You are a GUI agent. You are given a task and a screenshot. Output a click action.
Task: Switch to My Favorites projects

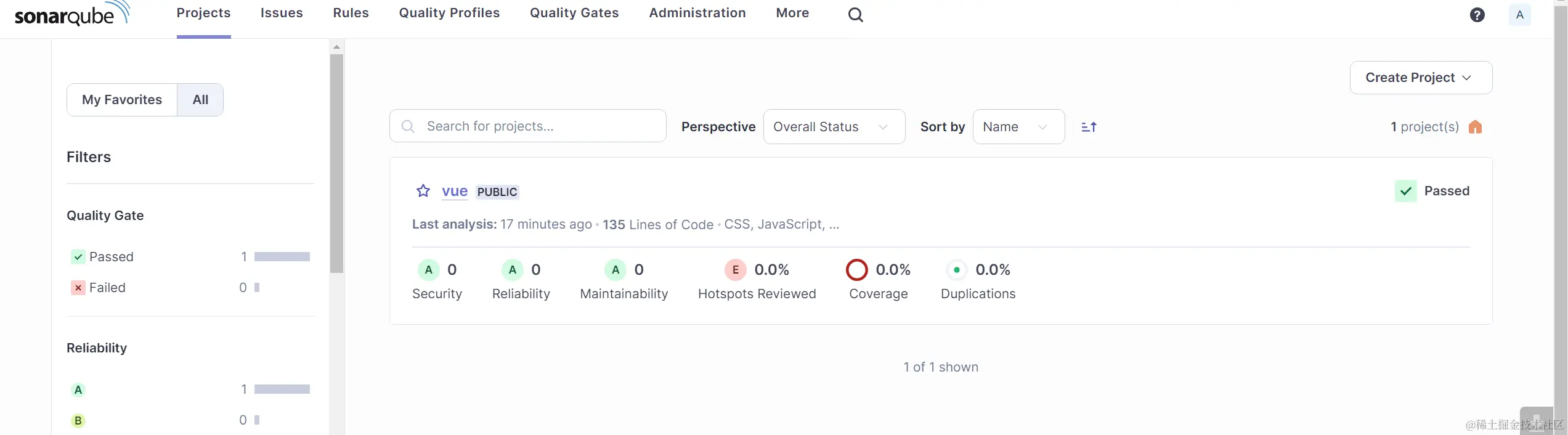[122, 100]
